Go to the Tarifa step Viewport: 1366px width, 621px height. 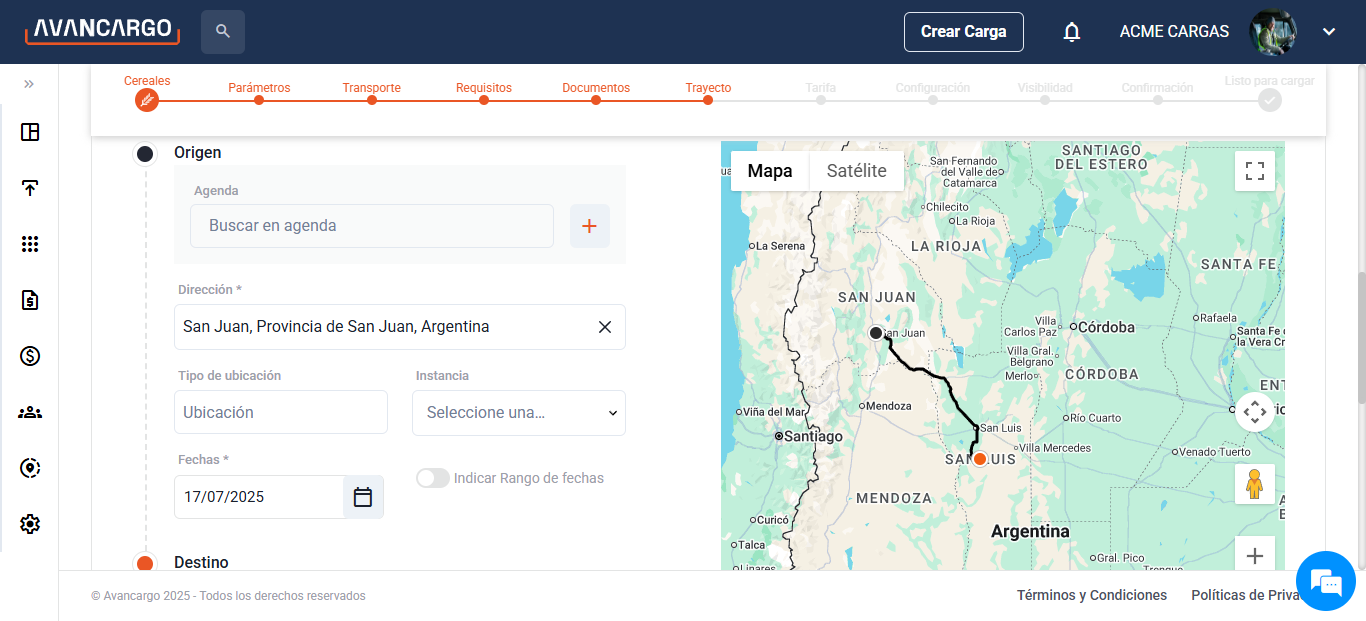pos(820,93)
